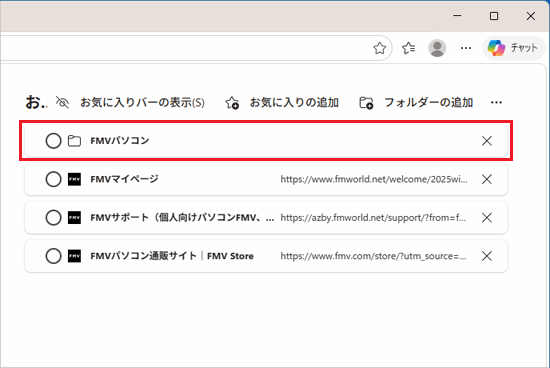The height and width of the screenshot is (368, 550).
Task: Select the FMVパソコン folder radio circle
Action: click(53, 141)
